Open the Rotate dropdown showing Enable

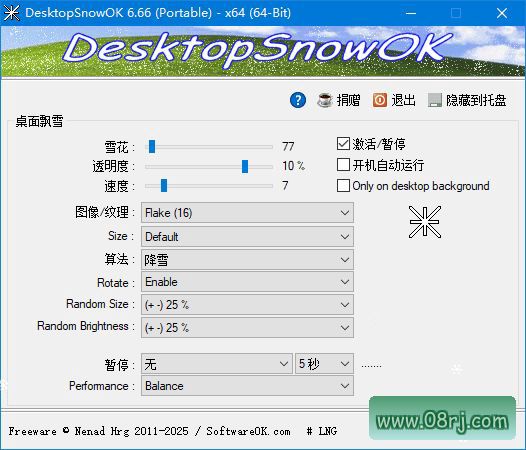[x=247, y=282]
